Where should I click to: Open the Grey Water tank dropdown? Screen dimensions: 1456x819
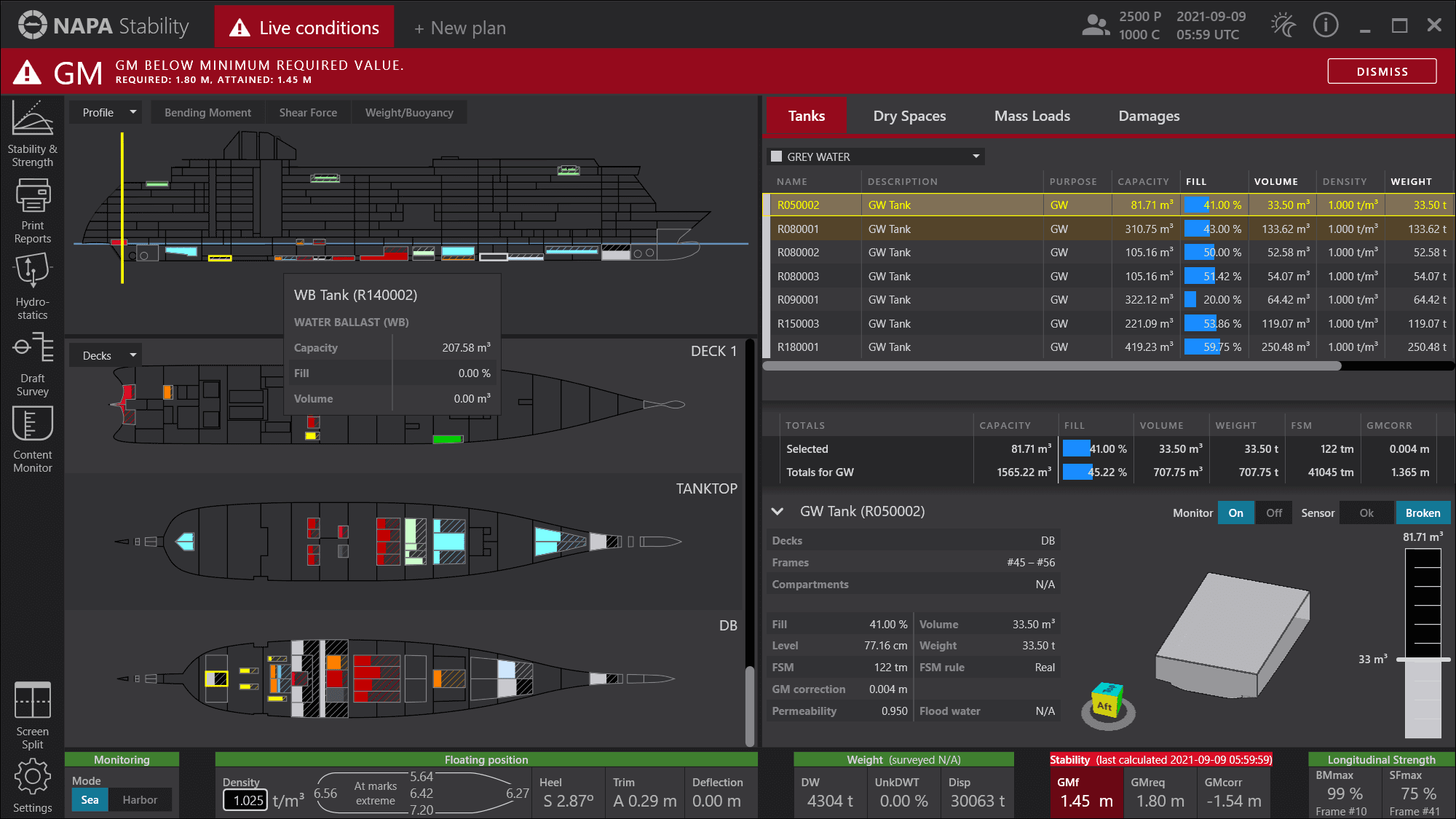[975, 156]
